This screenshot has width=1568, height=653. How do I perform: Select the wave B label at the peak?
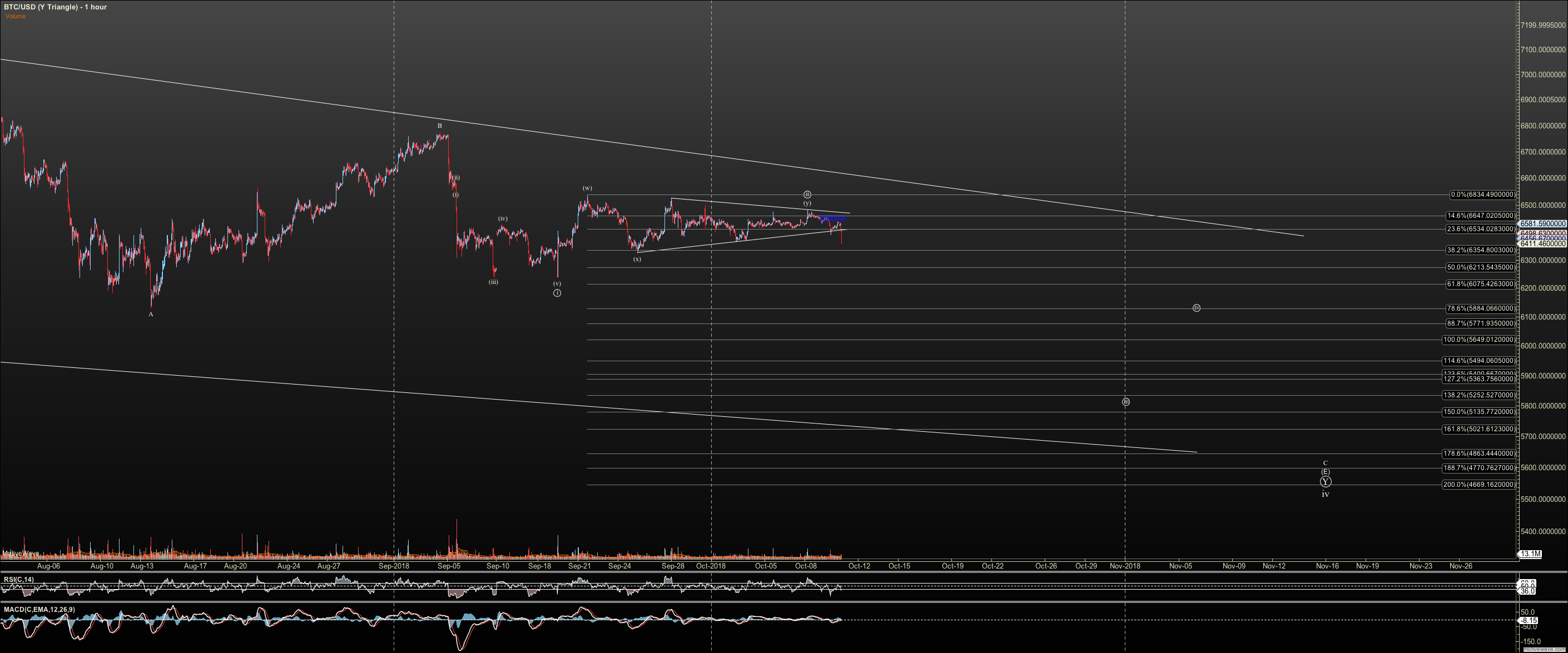(x=439, y=126)
